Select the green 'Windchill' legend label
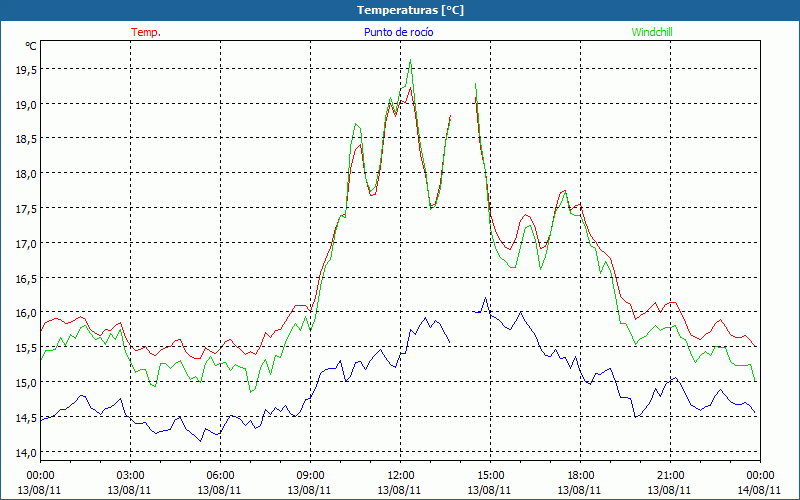The width and height of the screenshot is (800, 500). (652, 32)
